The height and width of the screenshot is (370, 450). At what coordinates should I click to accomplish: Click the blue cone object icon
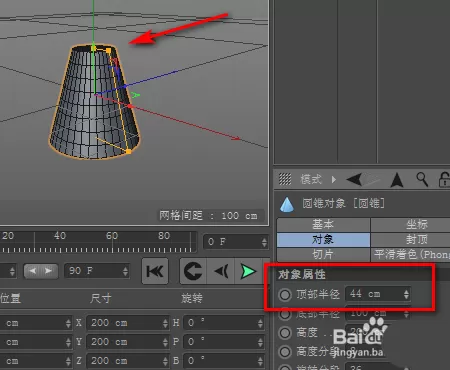tap(287, 204)
